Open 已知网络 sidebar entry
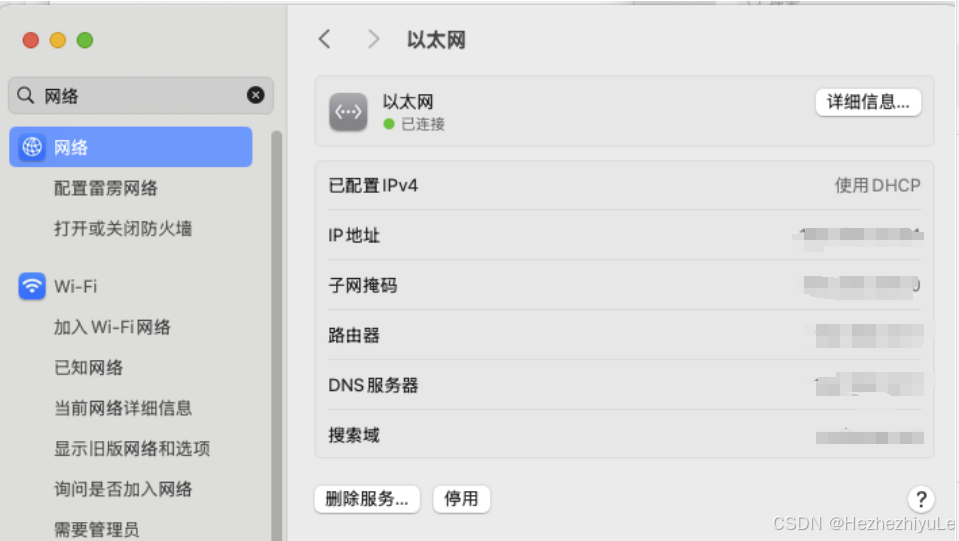This screenshot has width=959, height=541. [89, 367]
